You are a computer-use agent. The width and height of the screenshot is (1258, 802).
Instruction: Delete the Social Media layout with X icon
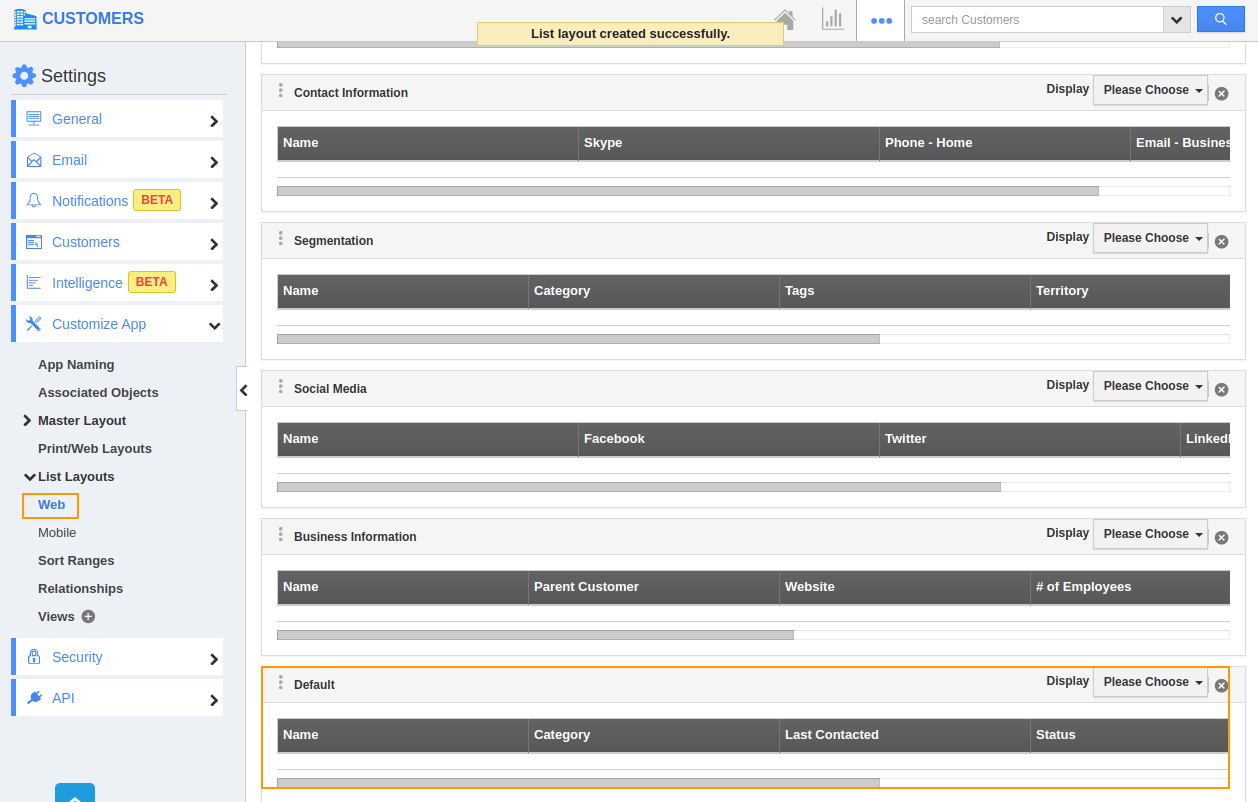click(x=1221, y=390)
